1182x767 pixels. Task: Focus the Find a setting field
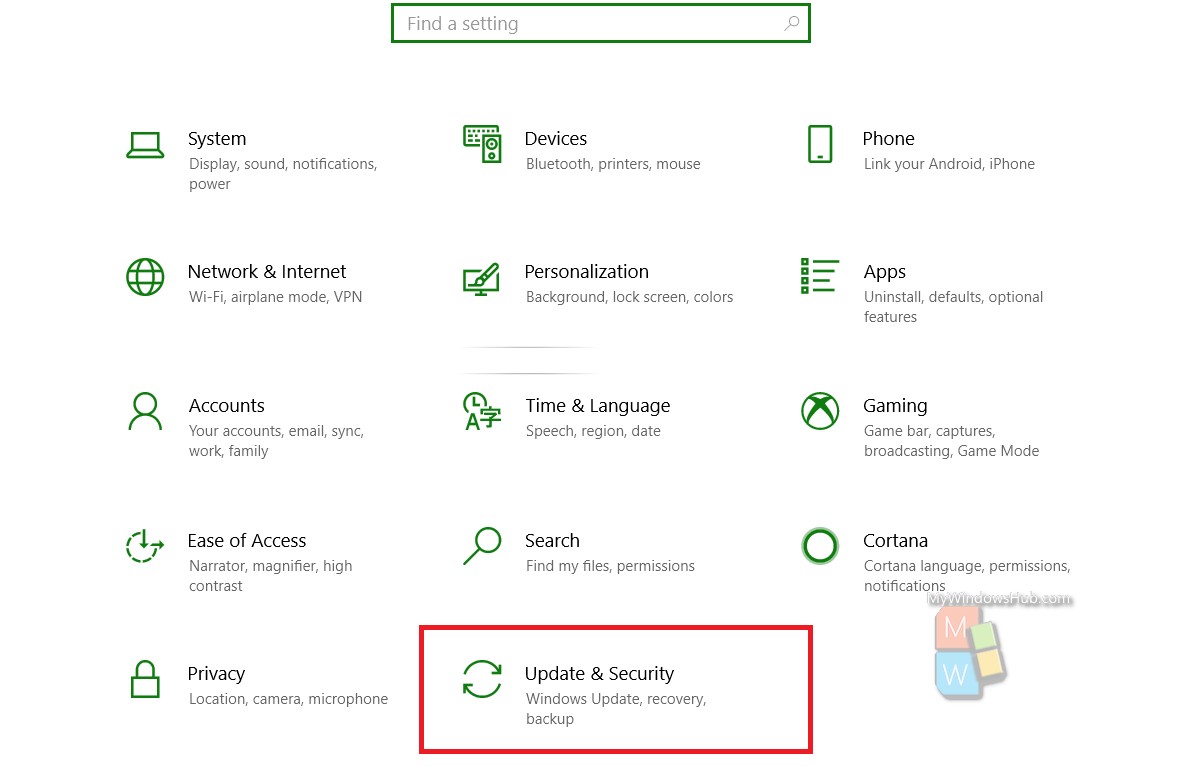pyautogui.click(x=601, y=23)
